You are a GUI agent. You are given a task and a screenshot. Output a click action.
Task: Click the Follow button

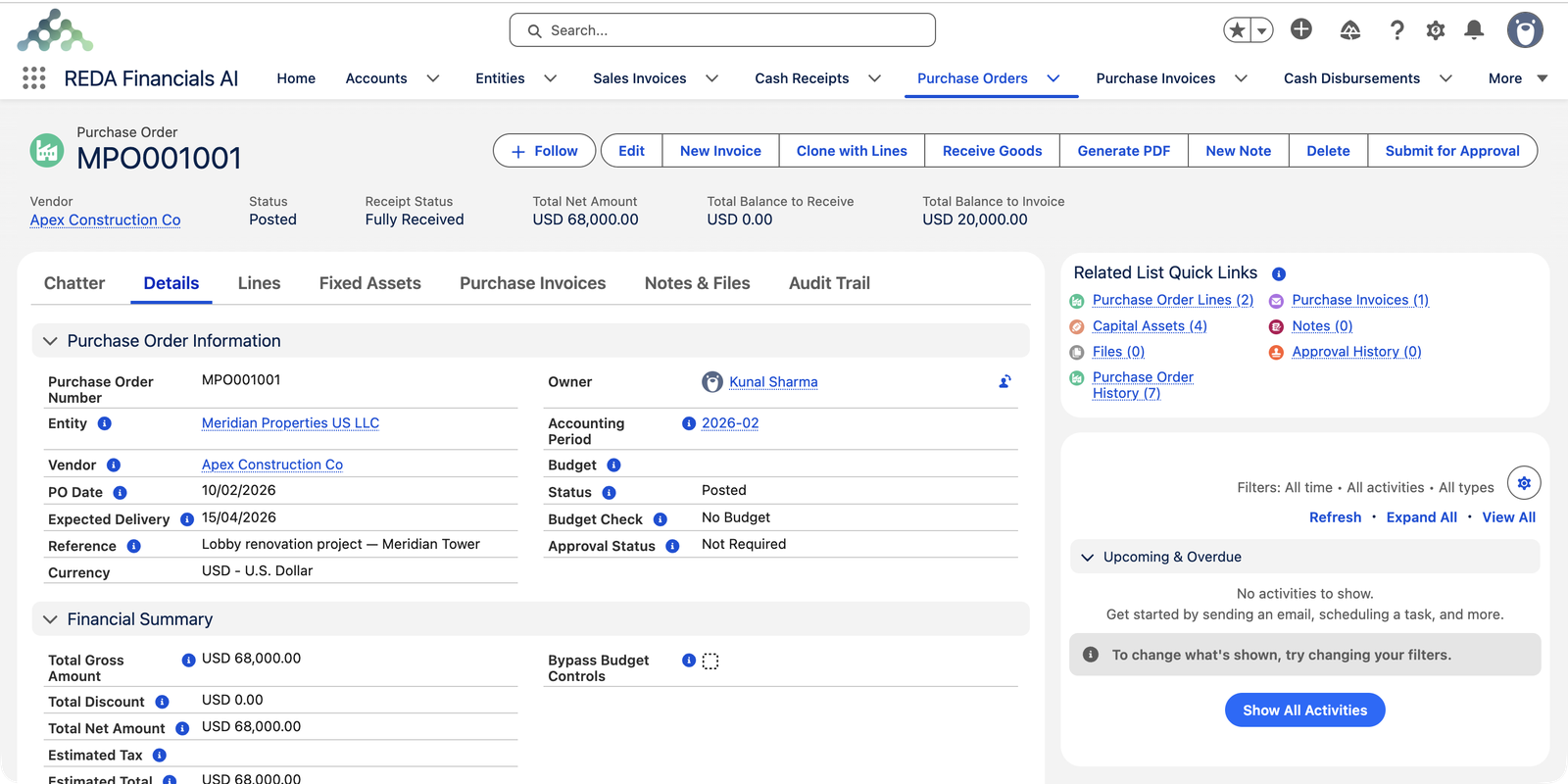[x=544, y=151]
